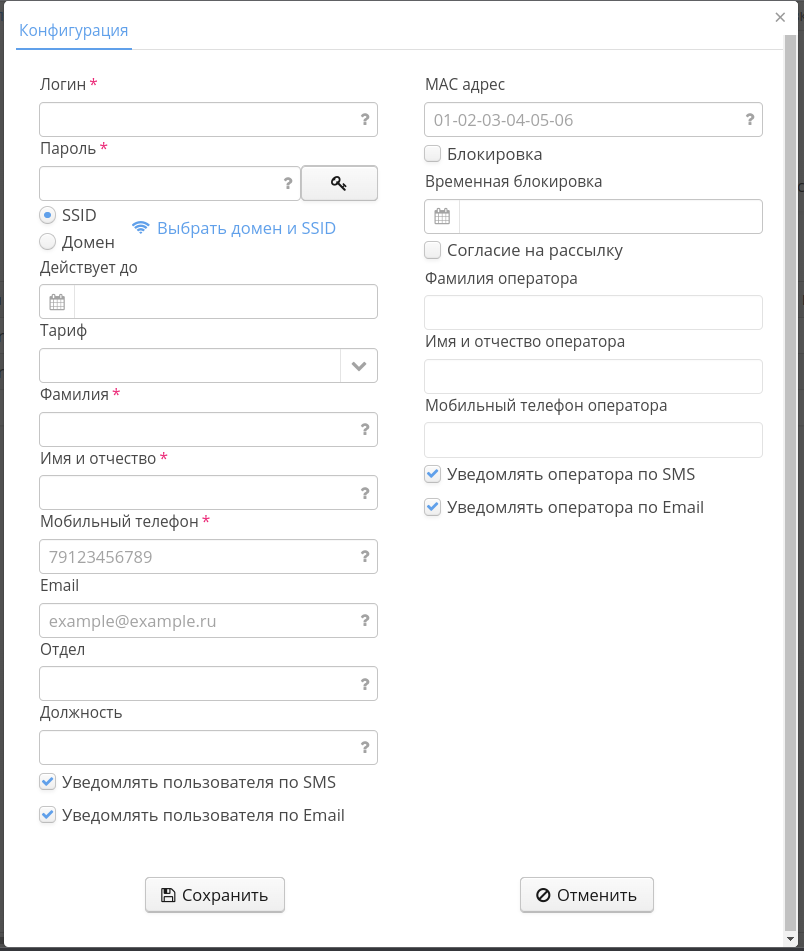
Task: Click the Мобильный телефон оператора input field
Action: [593, 440]
